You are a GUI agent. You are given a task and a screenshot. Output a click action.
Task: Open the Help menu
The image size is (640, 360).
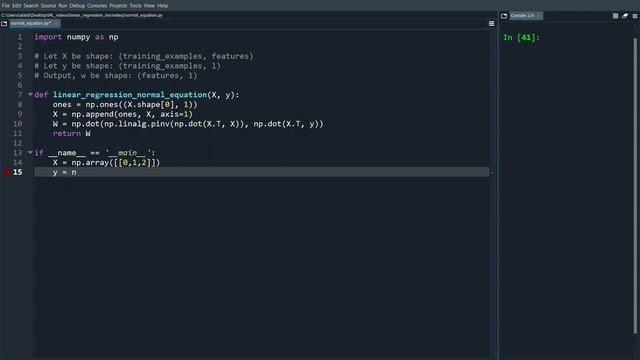tap(162, 6)
